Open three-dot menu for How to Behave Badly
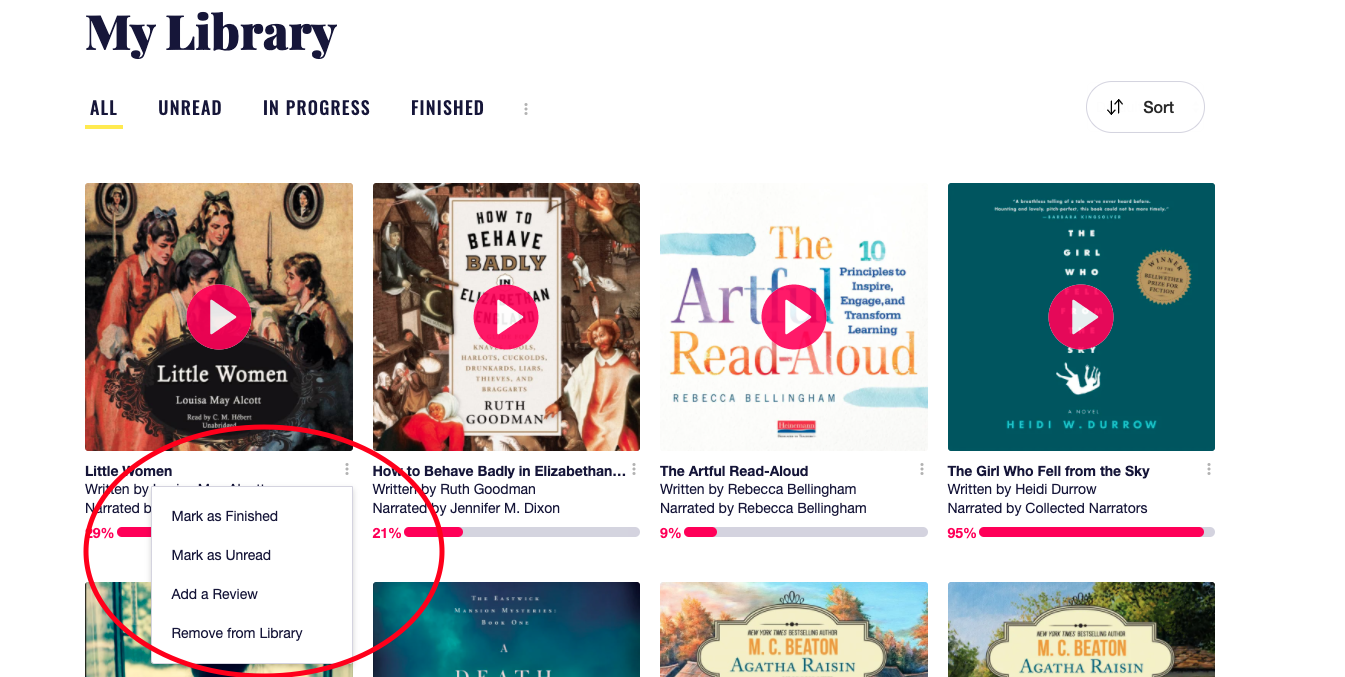 (634, 469)
